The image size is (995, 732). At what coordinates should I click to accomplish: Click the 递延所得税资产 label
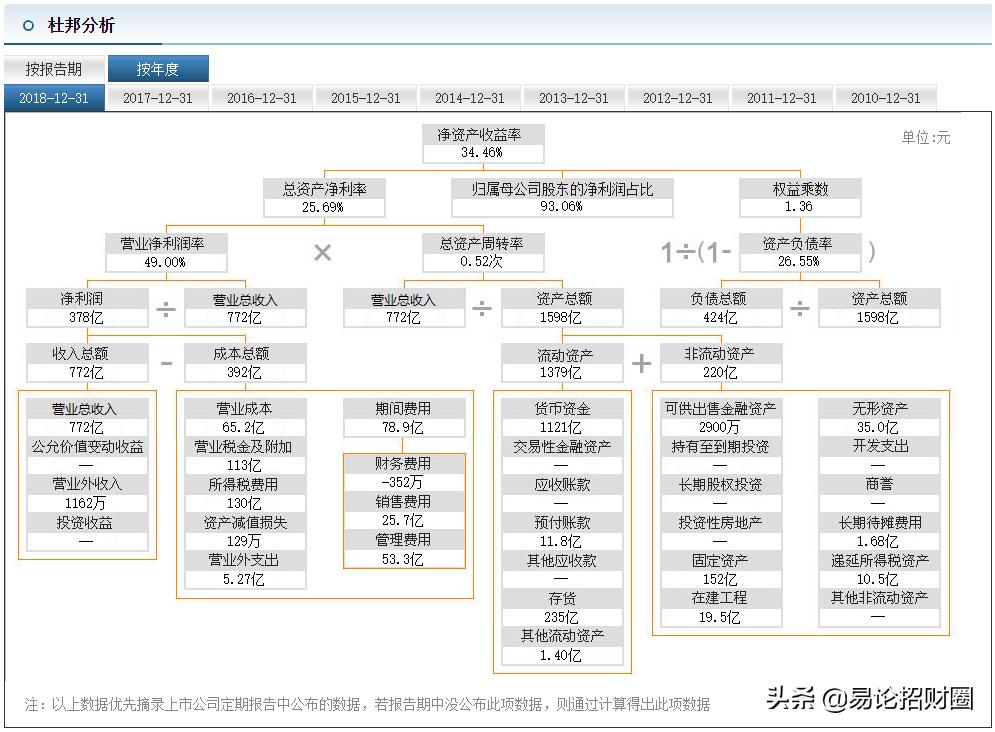[x=880, y=560]
